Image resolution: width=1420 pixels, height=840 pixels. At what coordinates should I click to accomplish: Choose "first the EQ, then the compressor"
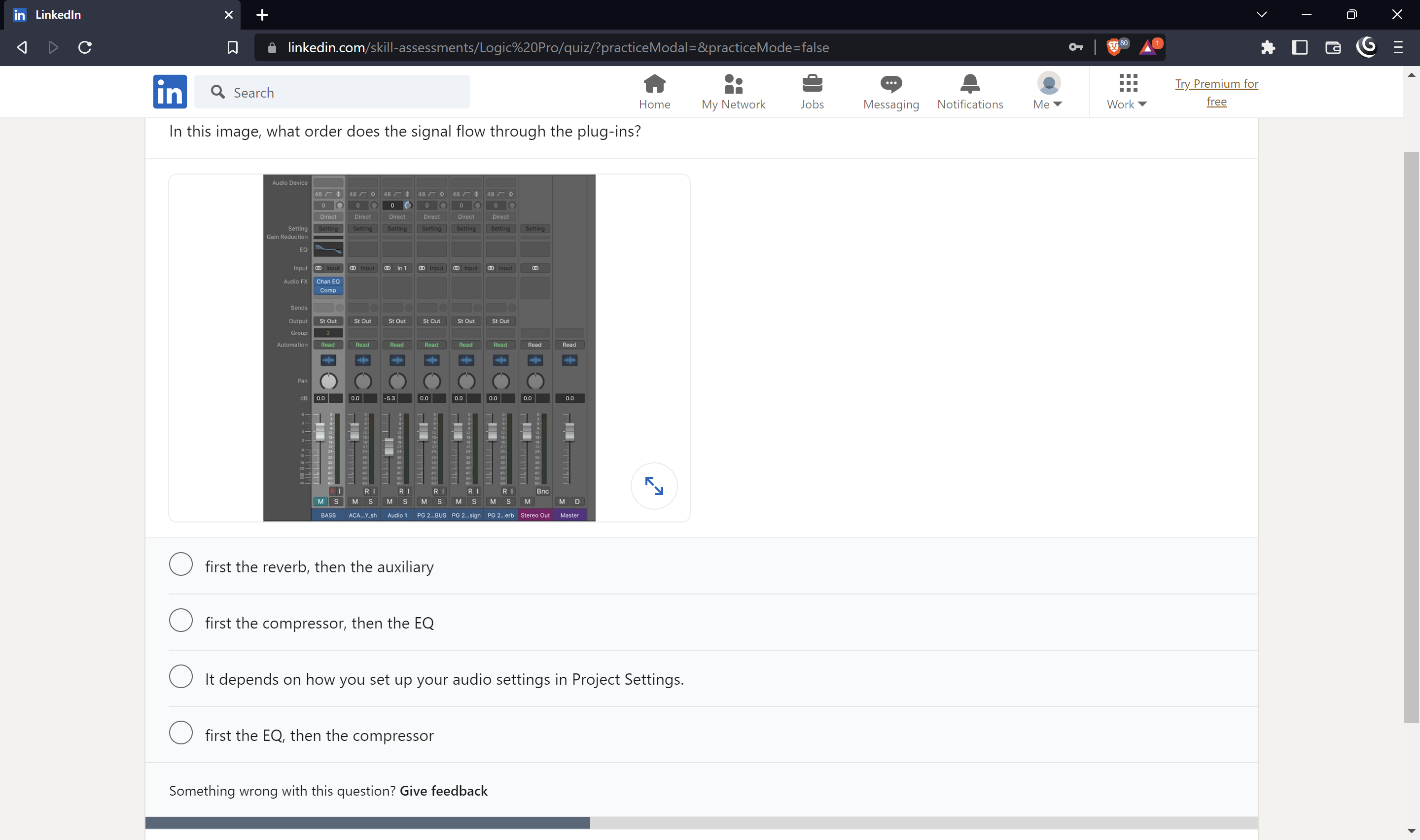pos(181,733)
